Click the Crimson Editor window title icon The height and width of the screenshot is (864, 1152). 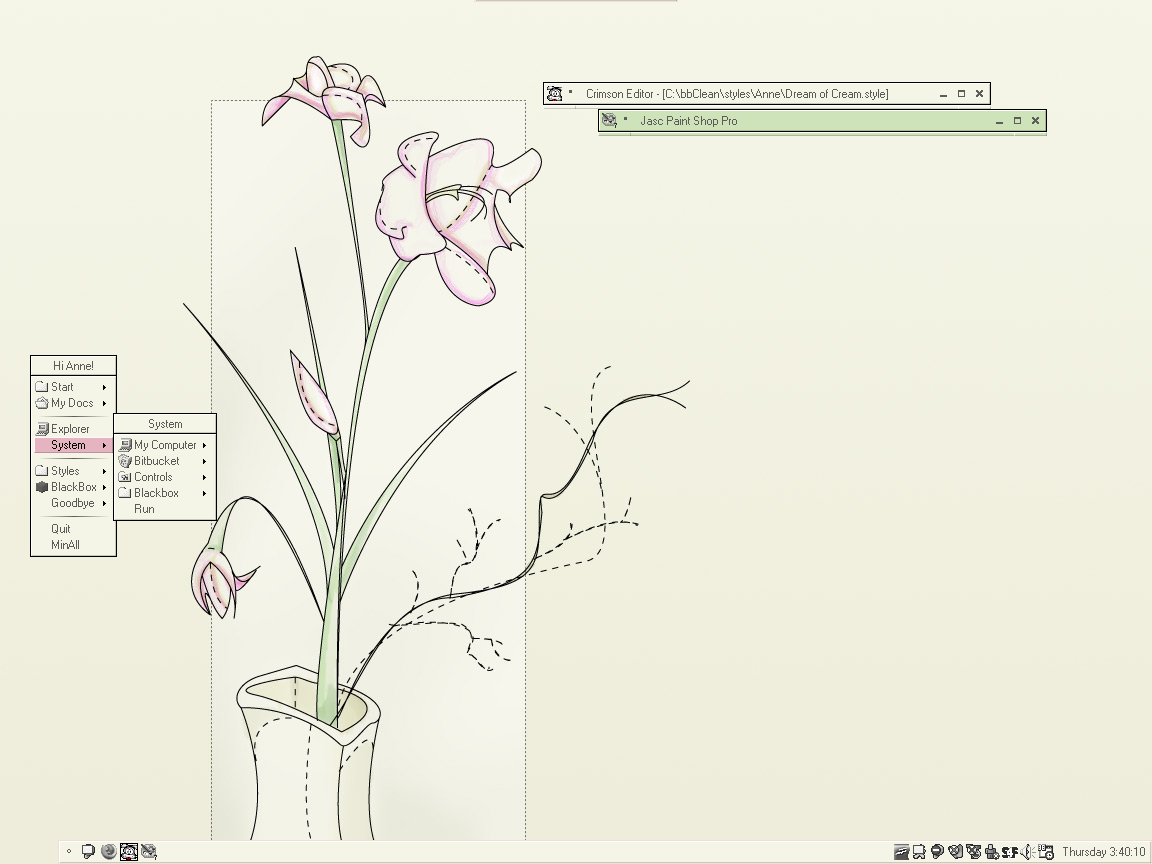(555, 93)
